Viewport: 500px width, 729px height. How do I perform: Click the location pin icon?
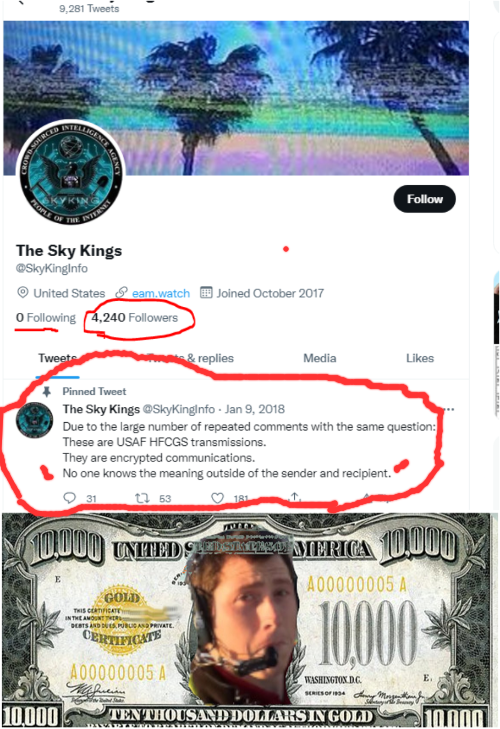click(22, 292)
